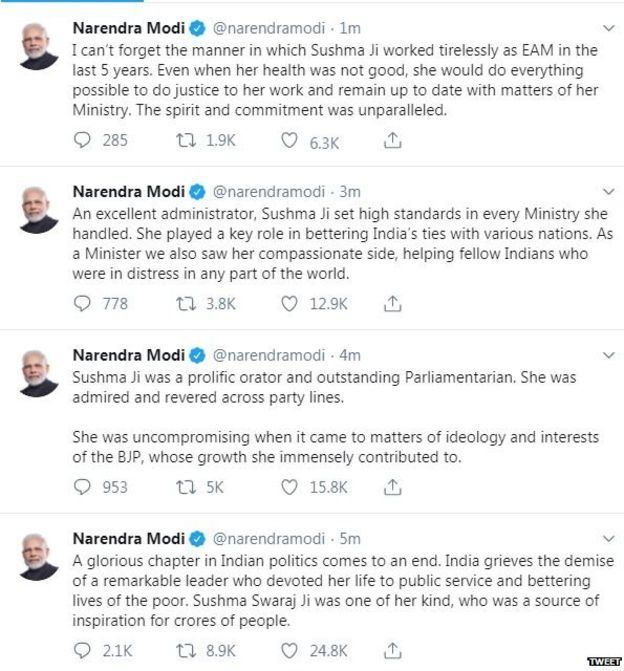Viewport: 624px width, 671px height.
Task: Share the 'excellent administrator' tweet
Action: (394, 303)
